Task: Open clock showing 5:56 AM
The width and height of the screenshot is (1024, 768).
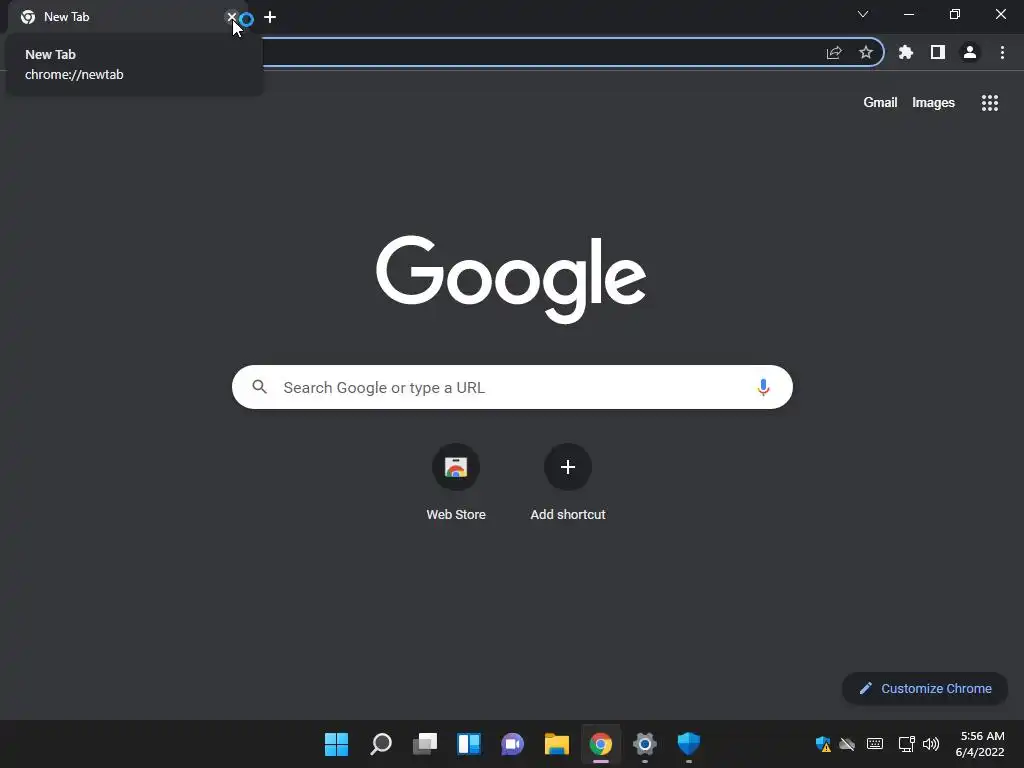Action: pos(980,744)
